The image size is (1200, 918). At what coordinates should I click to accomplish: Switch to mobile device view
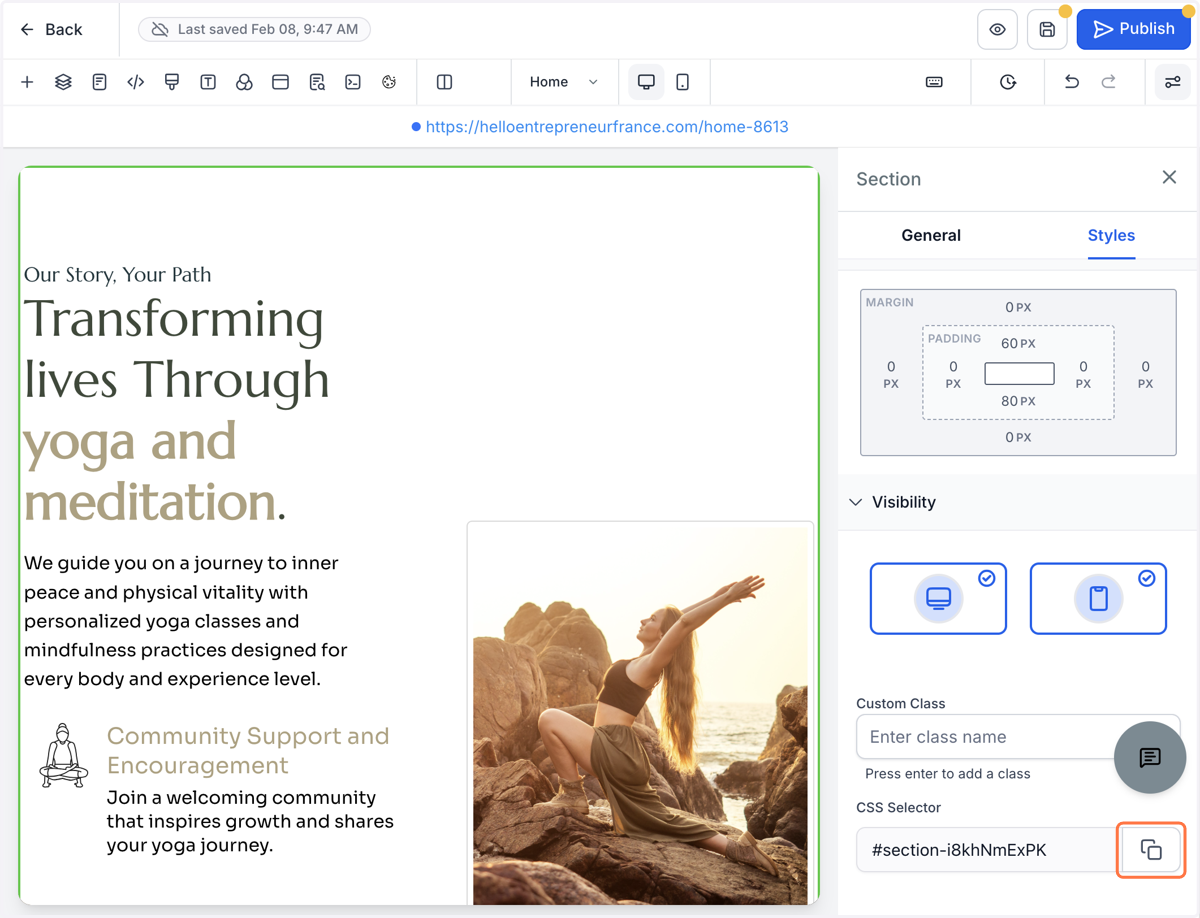coord(682,82)
